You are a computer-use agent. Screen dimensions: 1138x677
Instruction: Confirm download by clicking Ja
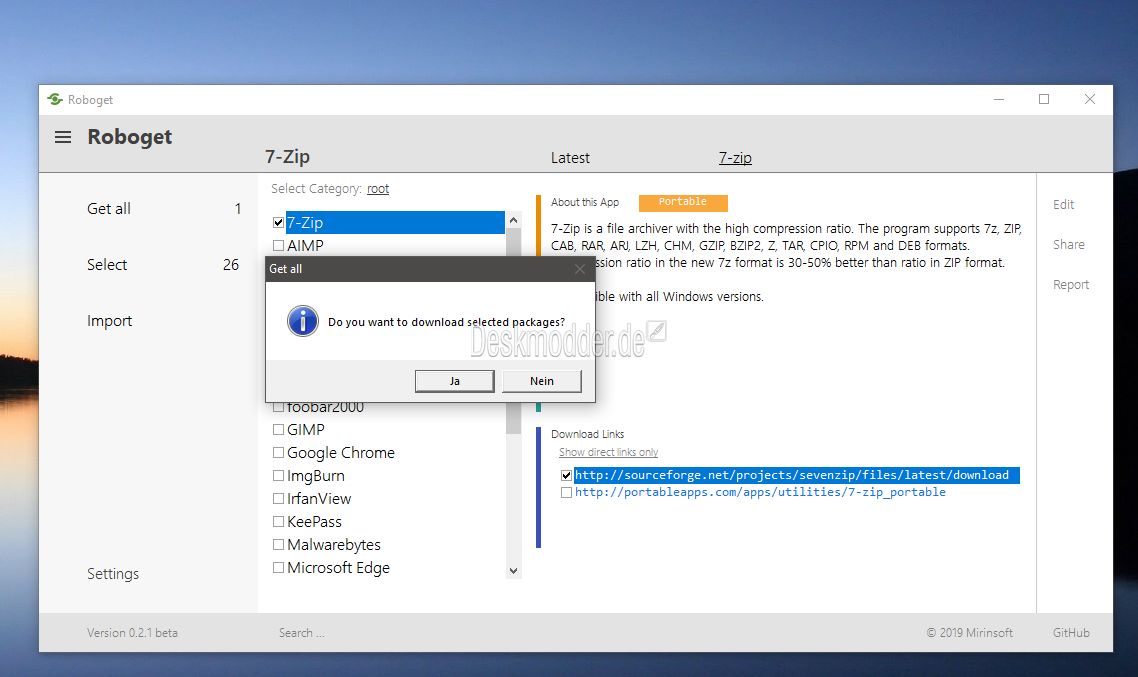tap(454, 381)
